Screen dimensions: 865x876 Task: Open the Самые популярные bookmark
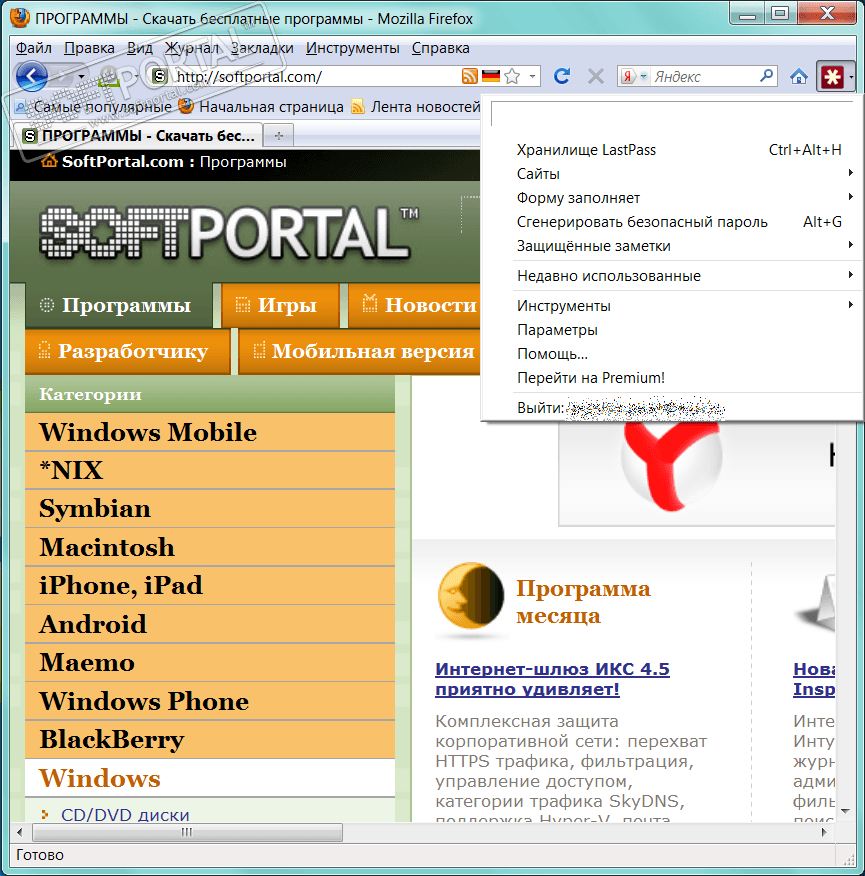tap(93, 107)
